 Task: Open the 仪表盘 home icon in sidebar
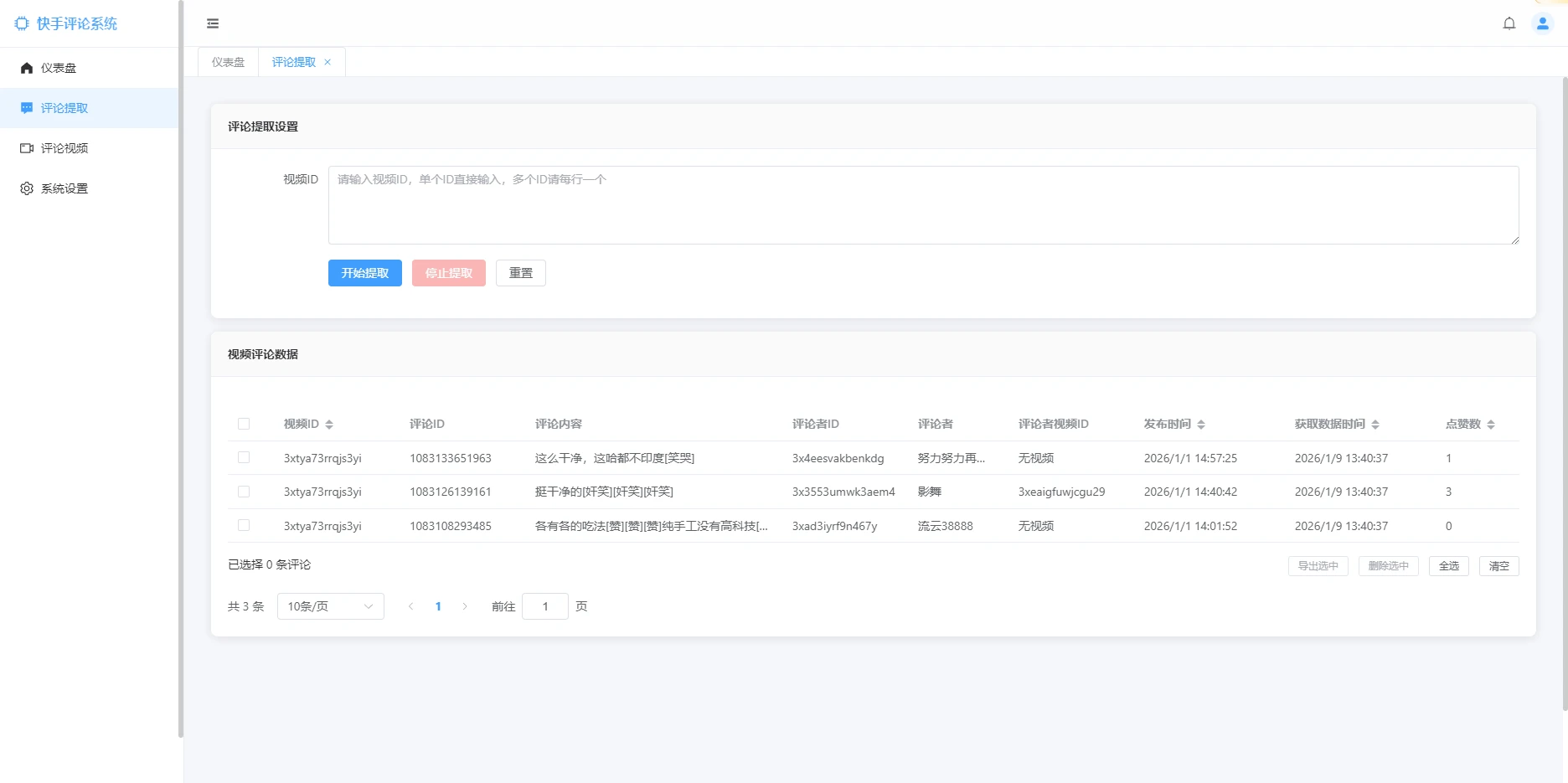tap(26, 68)
